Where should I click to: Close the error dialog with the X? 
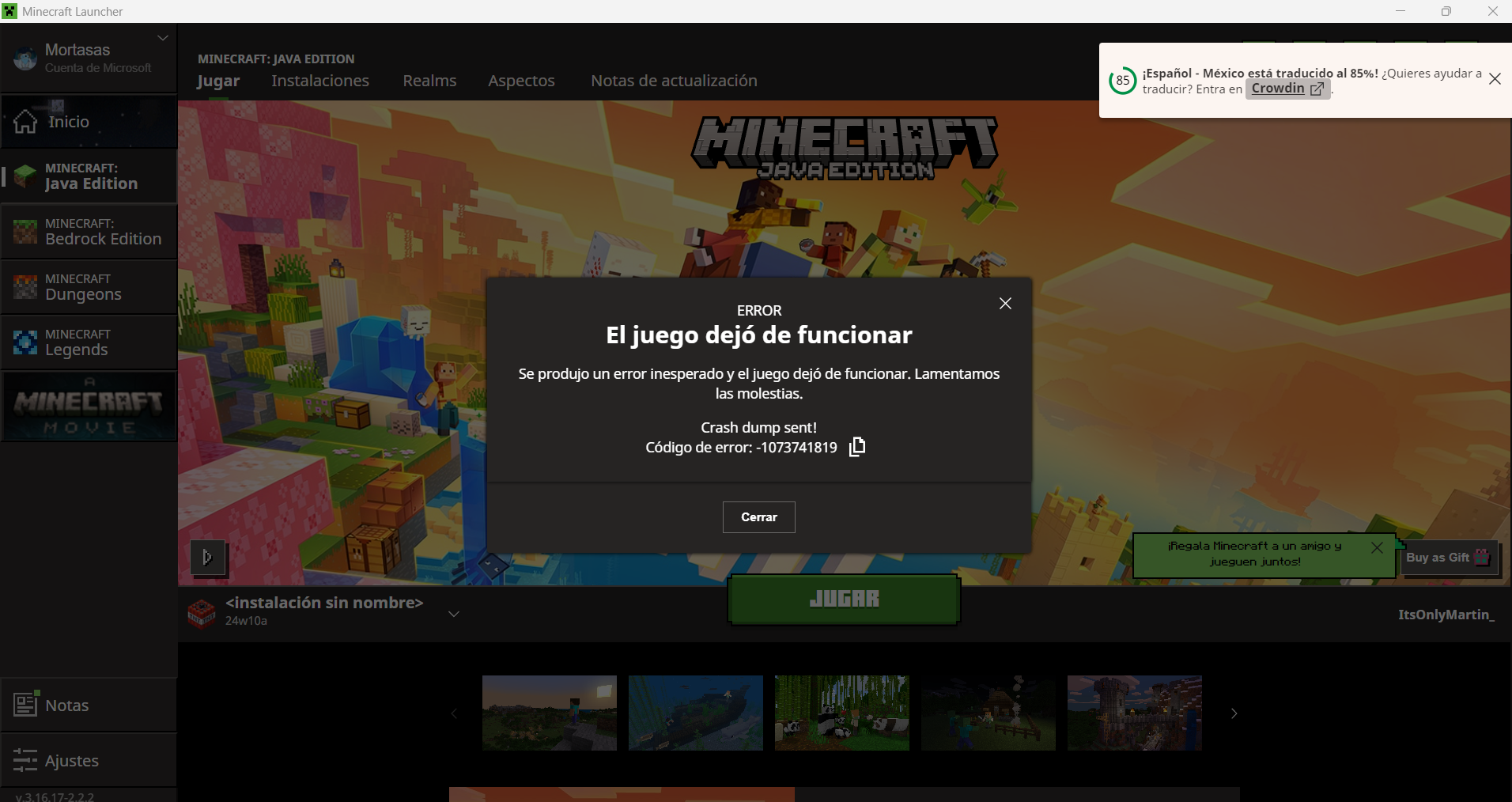click(1005, 304)
